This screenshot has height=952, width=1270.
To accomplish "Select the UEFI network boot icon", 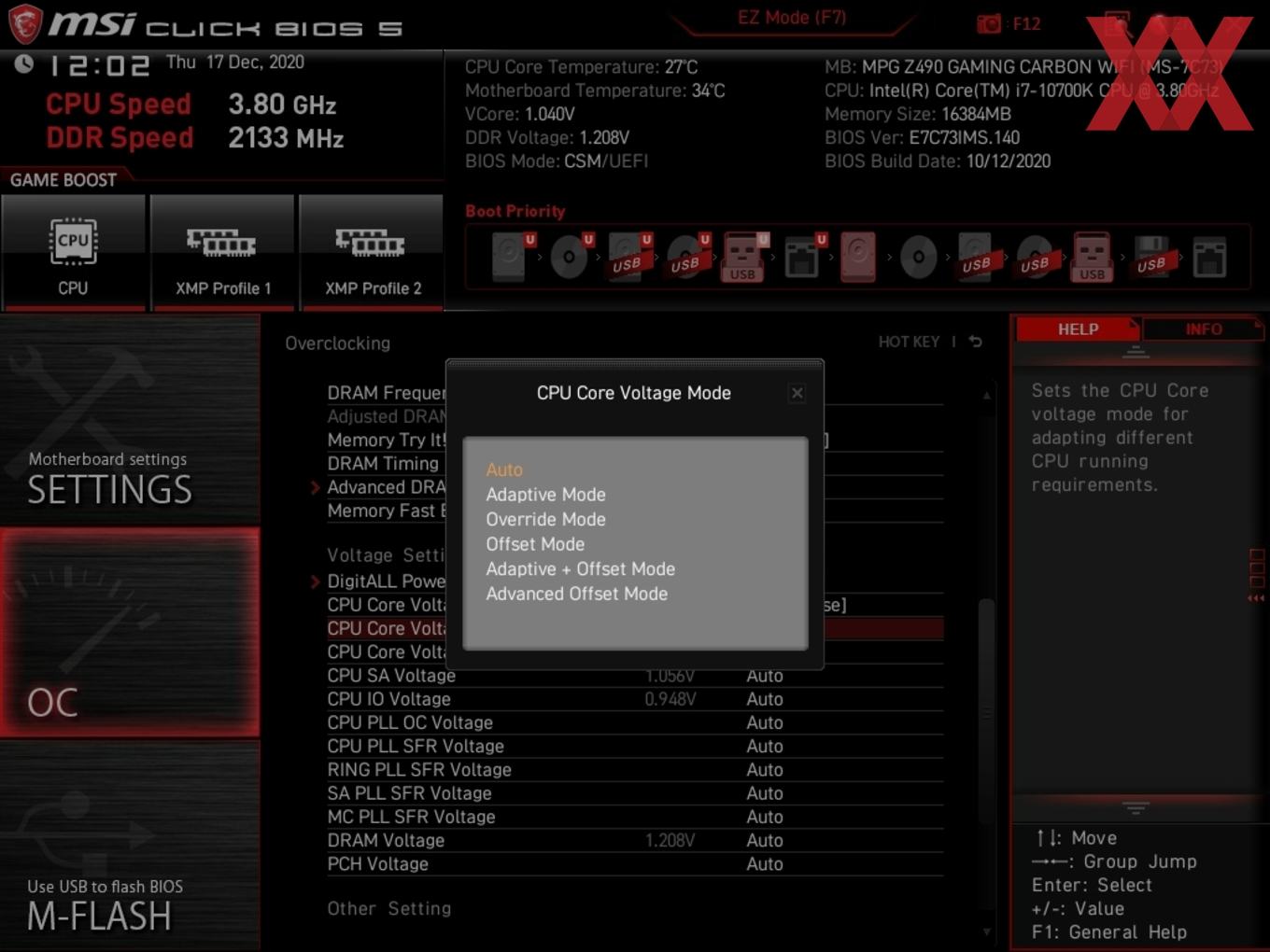I will [803, 257].
